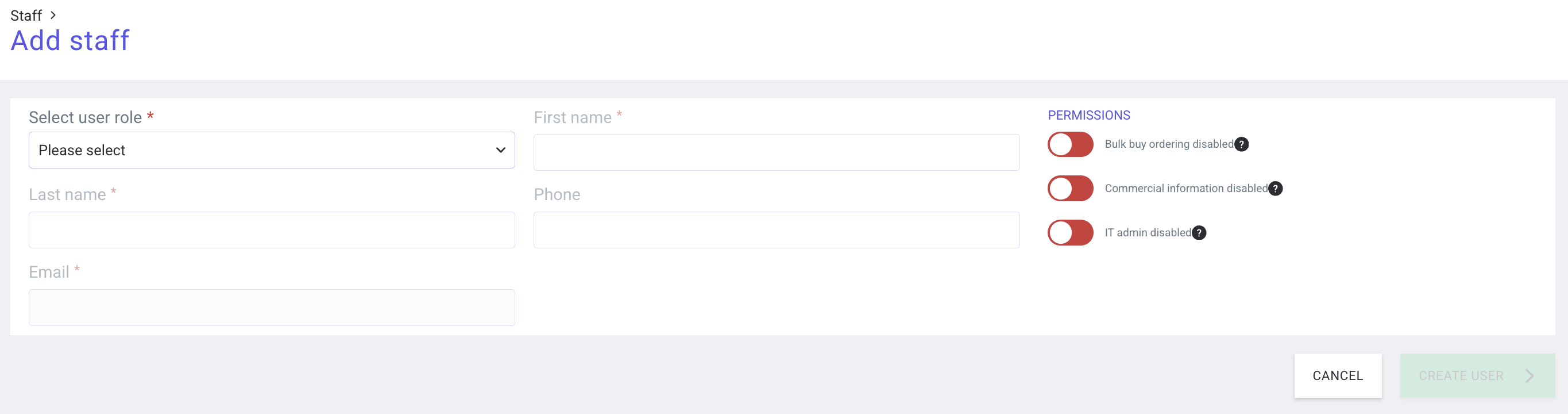Click the breadcrumb chevron after Staff
Screen dimensions: 1568x414
point(53,16)
